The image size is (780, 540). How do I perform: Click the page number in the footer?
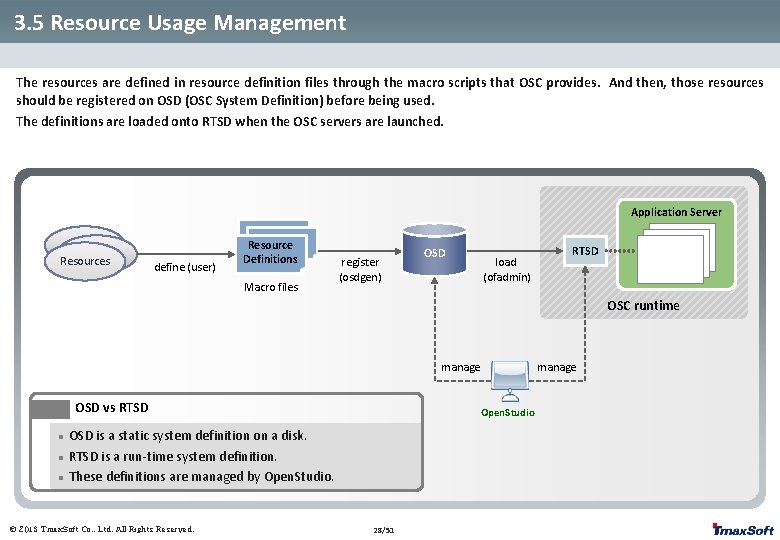(384, 531)
